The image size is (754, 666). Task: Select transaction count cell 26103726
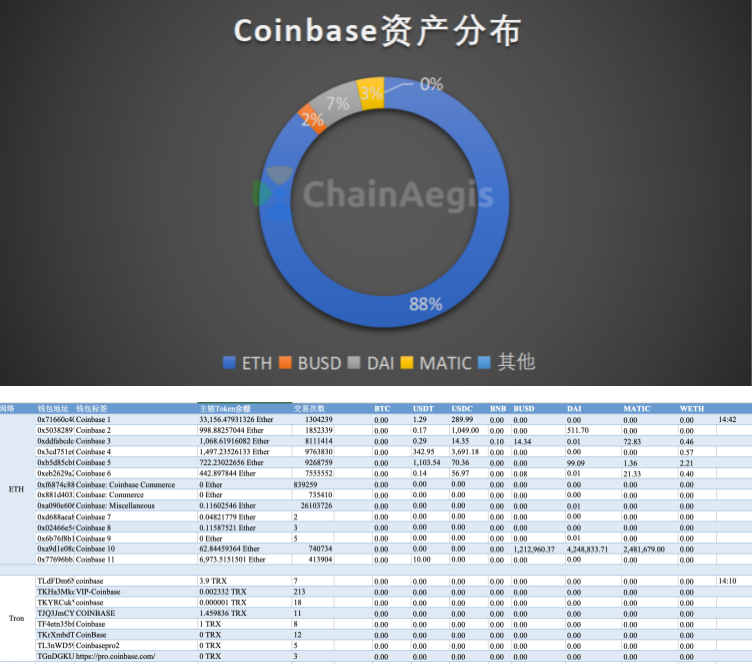point(313,506)
